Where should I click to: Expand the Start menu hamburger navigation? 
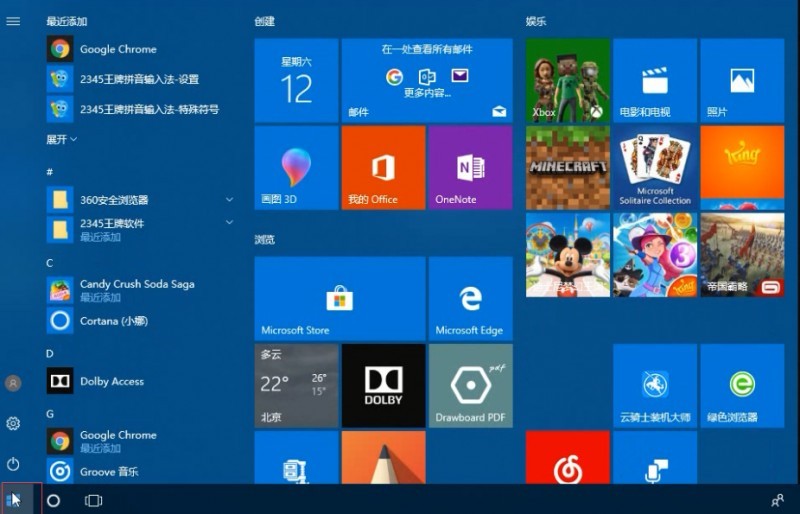pos(13,21)
